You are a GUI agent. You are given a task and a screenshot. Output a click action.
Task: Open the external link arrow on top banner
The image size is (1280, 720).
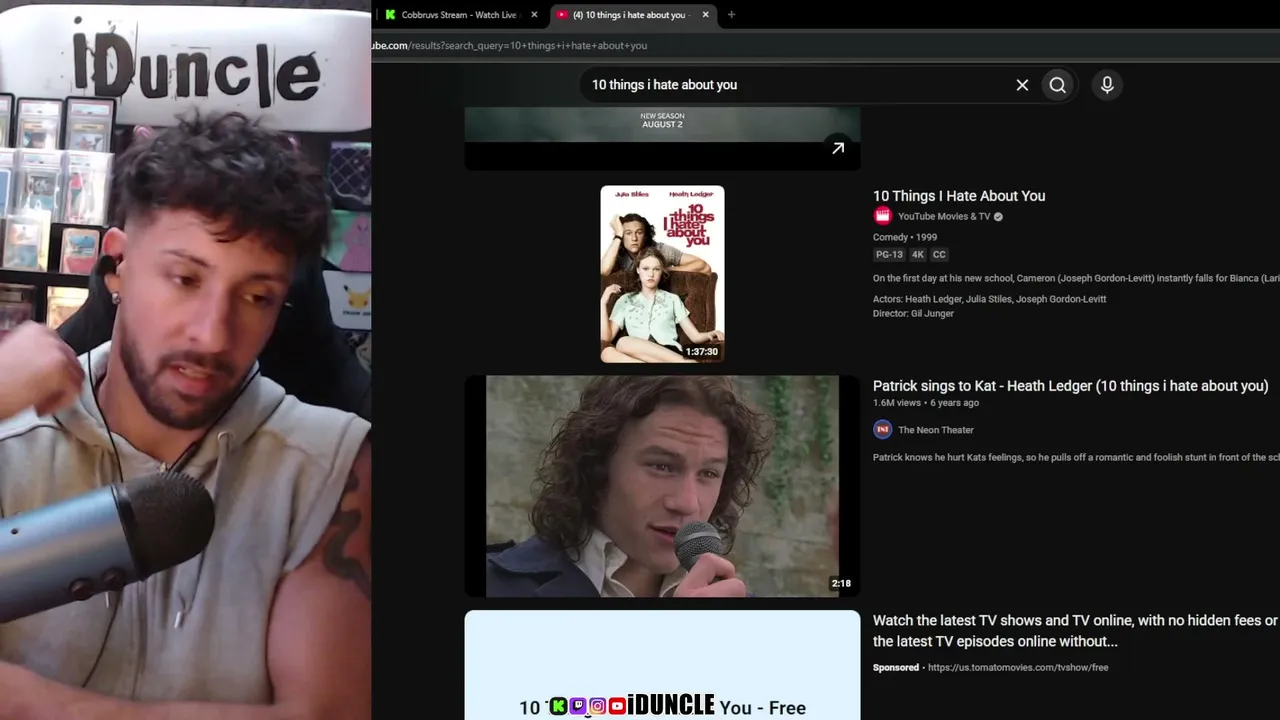coord(838,148)
